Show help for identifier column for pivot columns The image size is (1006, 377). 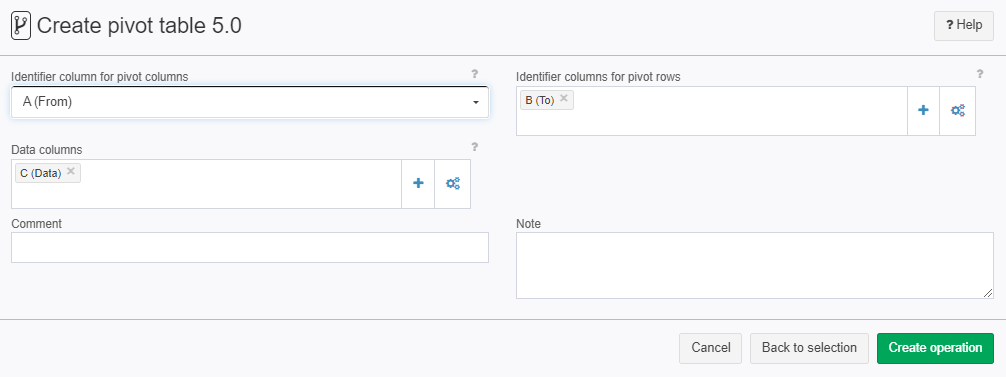(x=475, y=74)
